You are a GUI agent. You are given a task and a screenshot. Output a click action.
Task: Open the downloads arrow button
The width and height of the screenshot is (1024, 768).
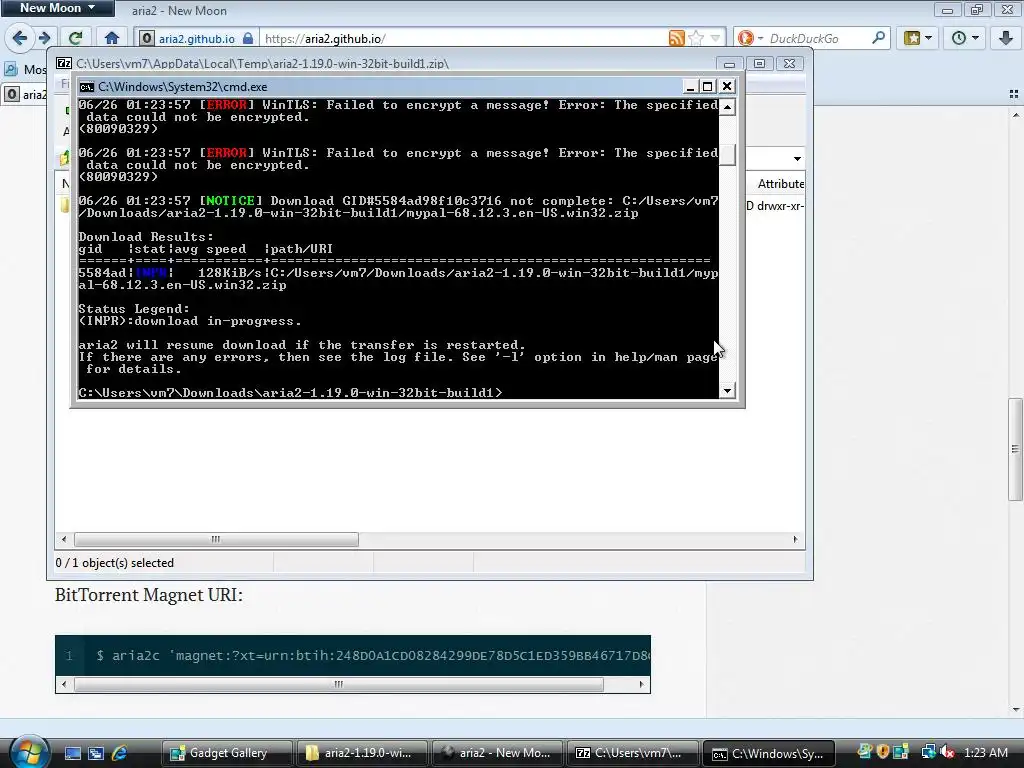coord(1006,38)
